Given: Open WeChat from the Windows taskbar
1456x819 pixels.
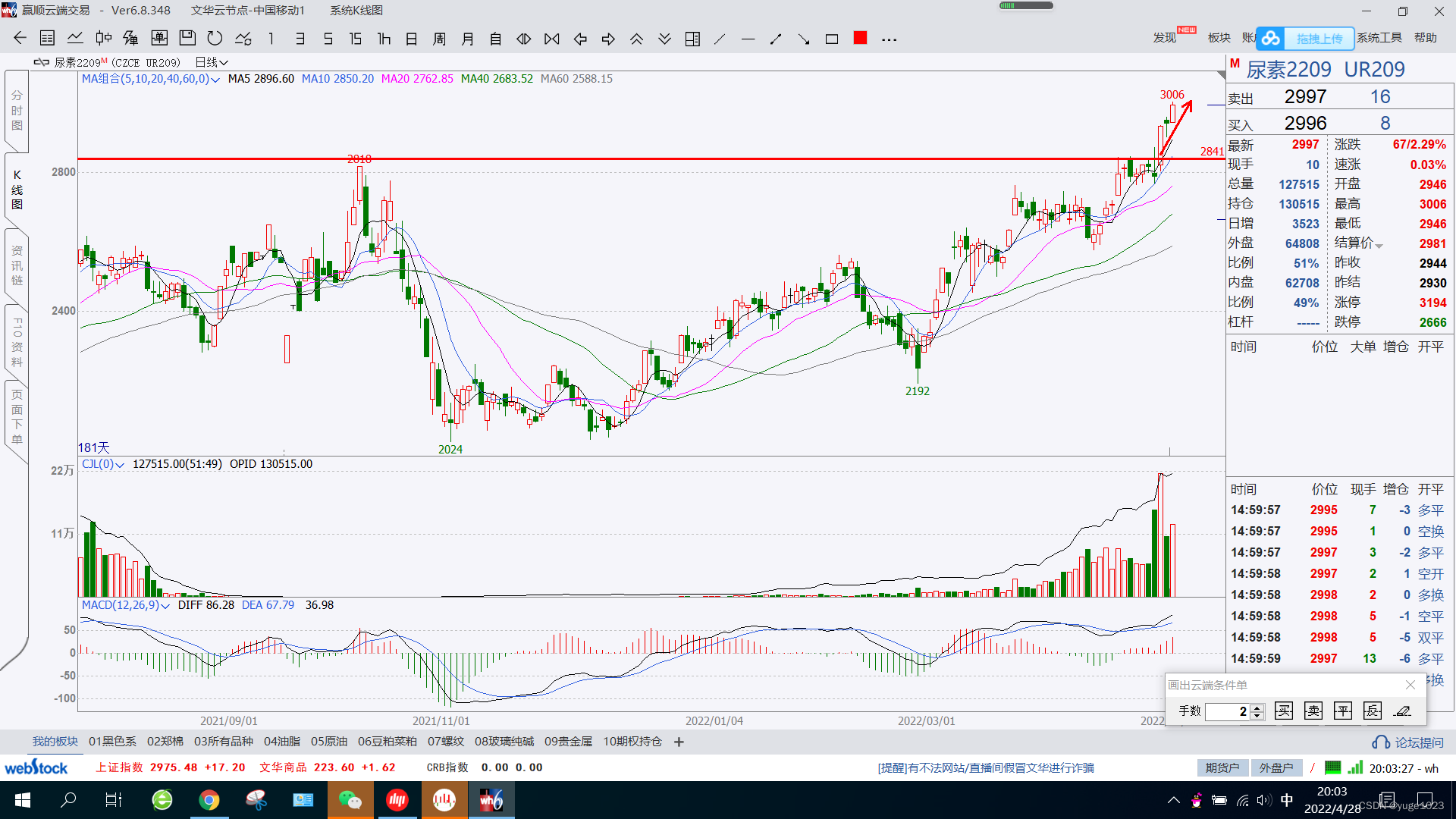Looking at the screenshot, I should coord(350,800).
